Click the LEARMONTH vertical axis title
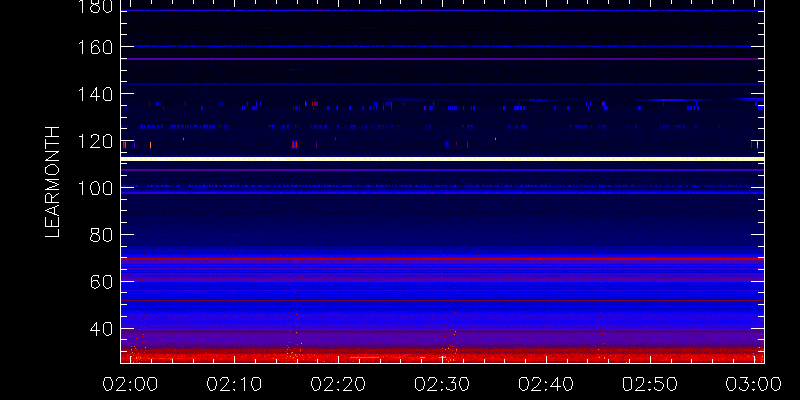Viewport: 800px width, 400px height. 53,182
